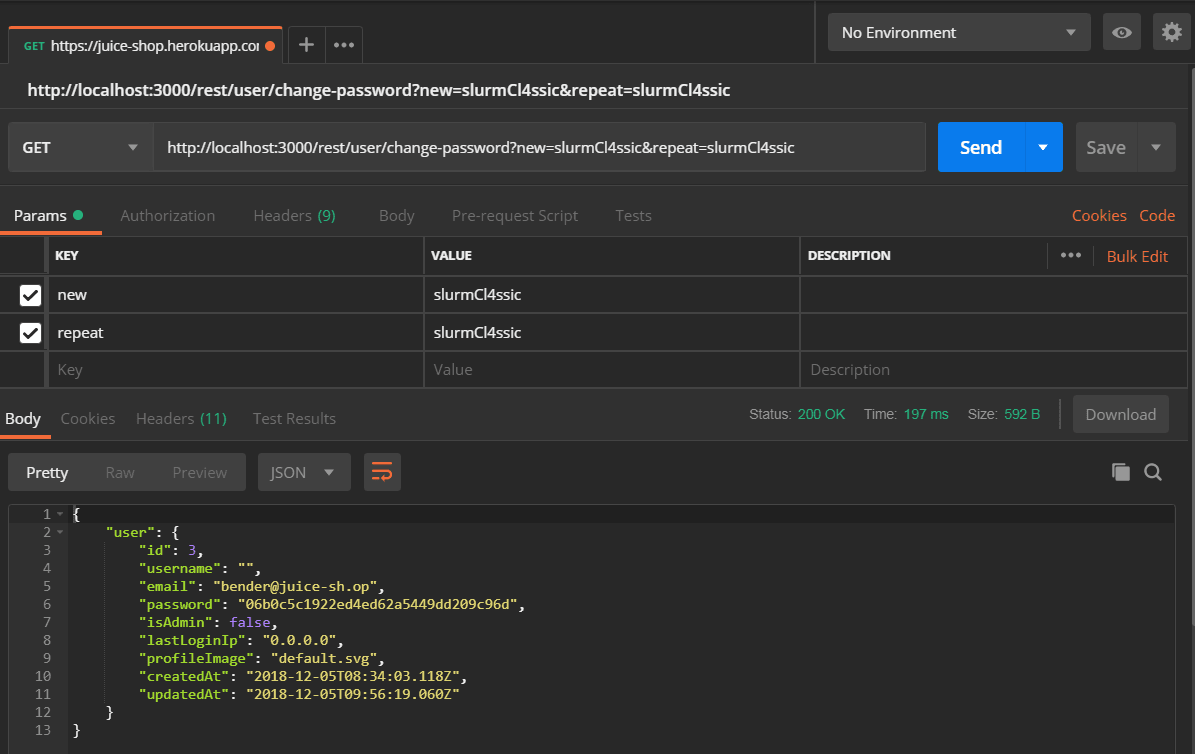Click the empty Value placeholder field
The image size is (1195, 754).
pyautogui.click(x=612, y=370)
